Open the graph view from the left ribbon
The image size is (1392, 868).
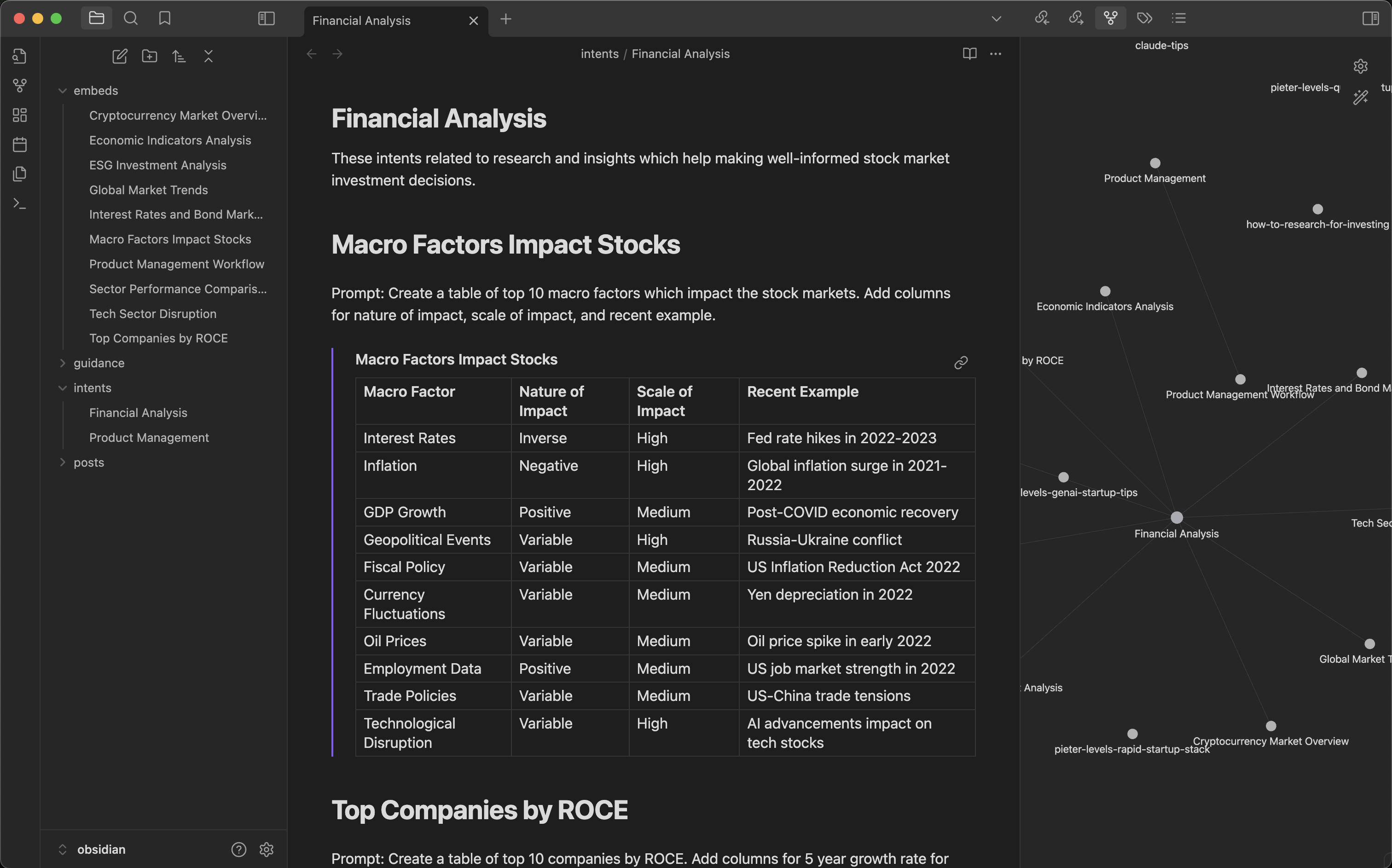(19, 86)
